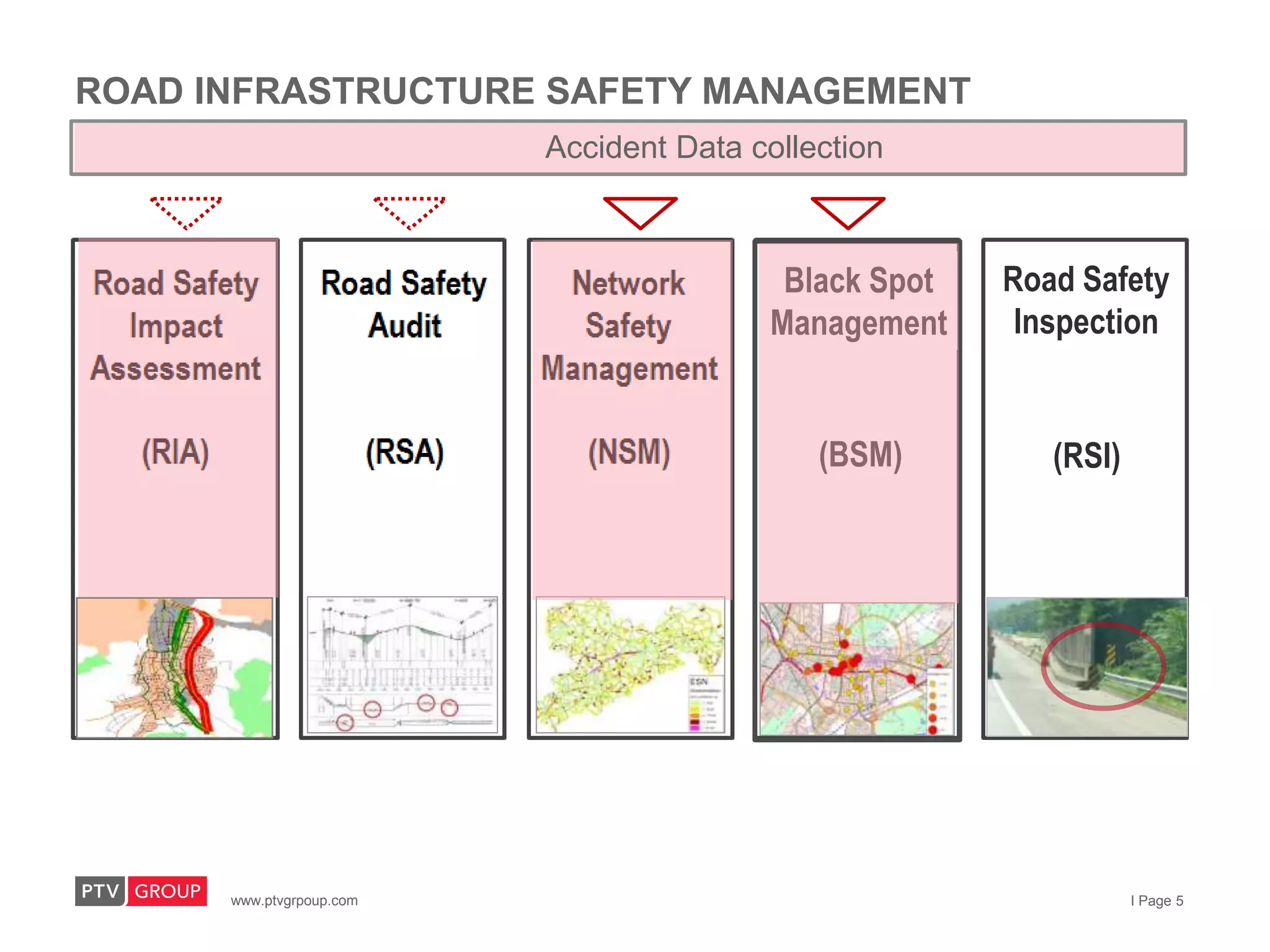
Task: Click the Page 5 footer label
Action: (1157, 901)
